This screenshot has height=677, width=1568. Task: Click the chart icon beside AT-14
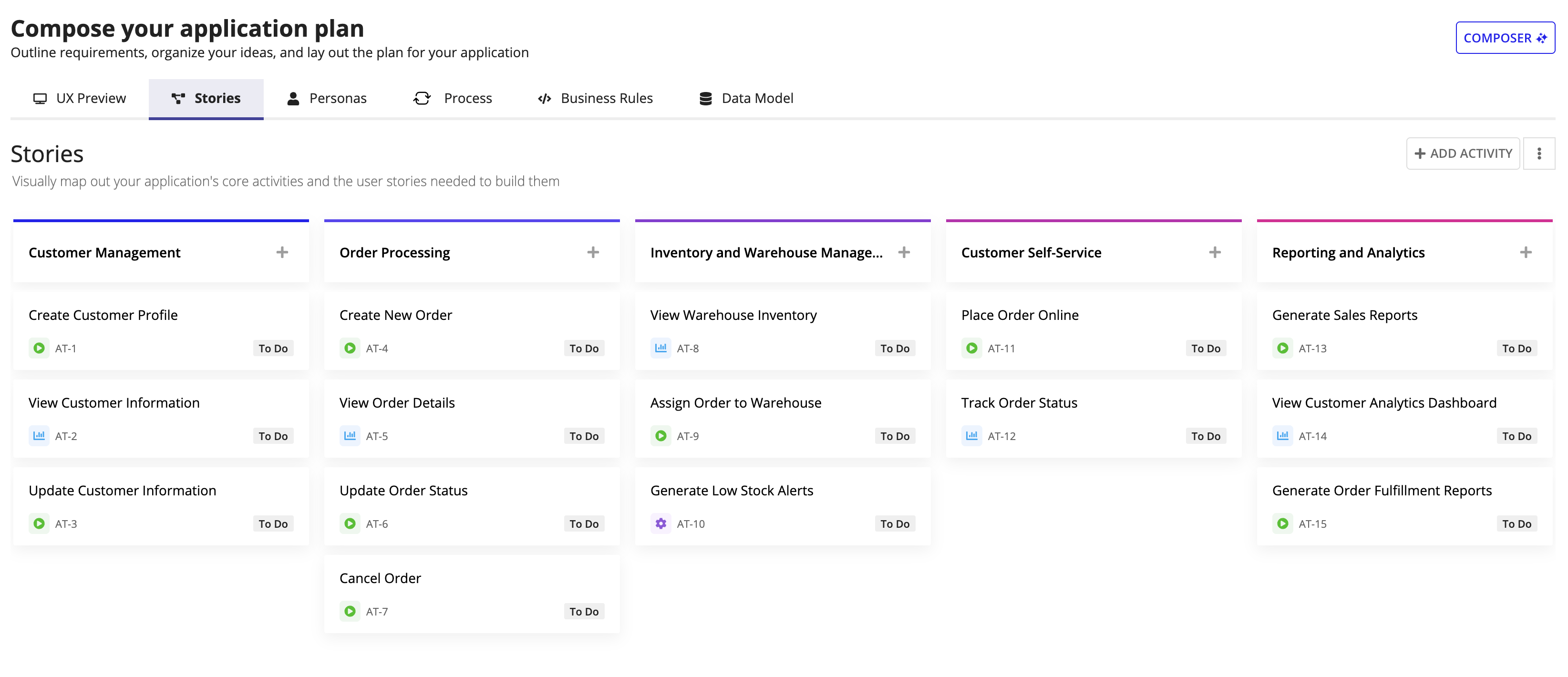pyautogui.click(x=1282, y=435)
